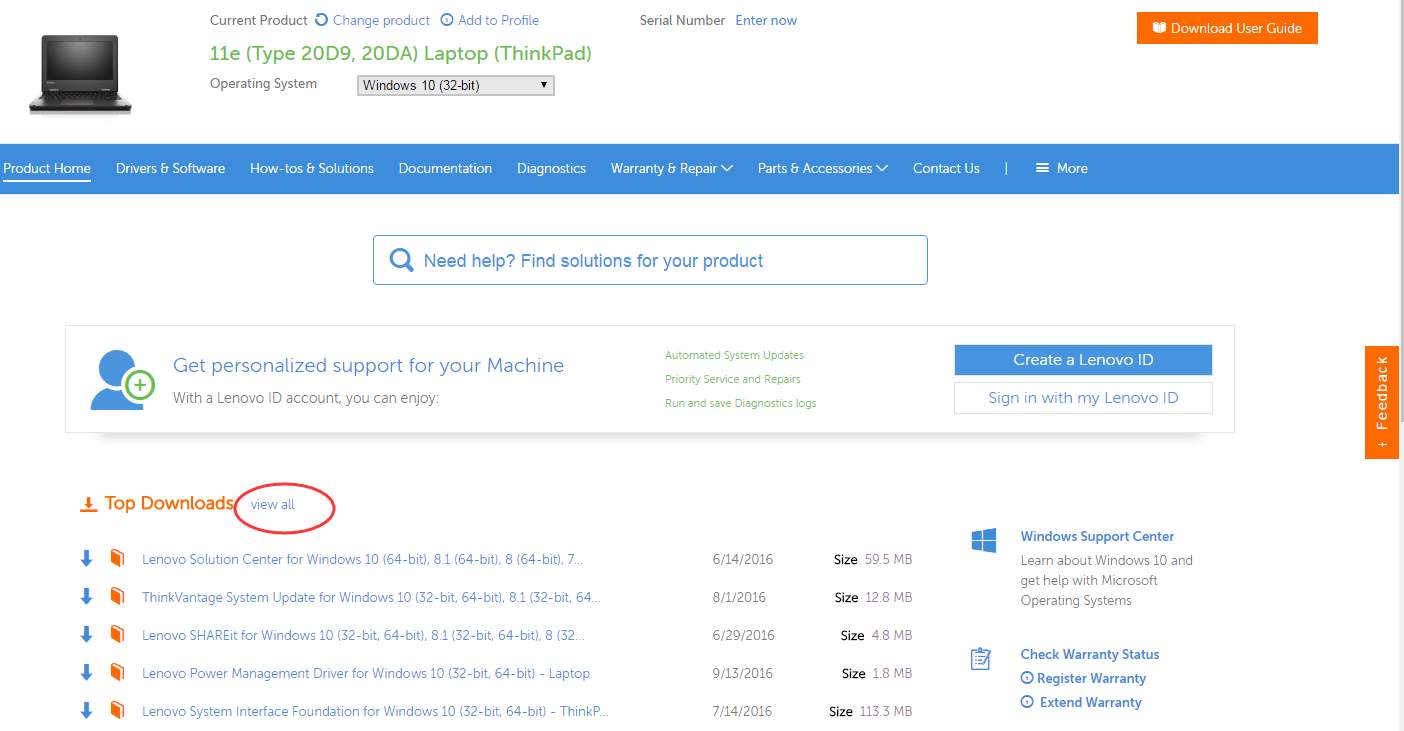Expand the Parts & Accessories menu

click(x=822, y=168)
